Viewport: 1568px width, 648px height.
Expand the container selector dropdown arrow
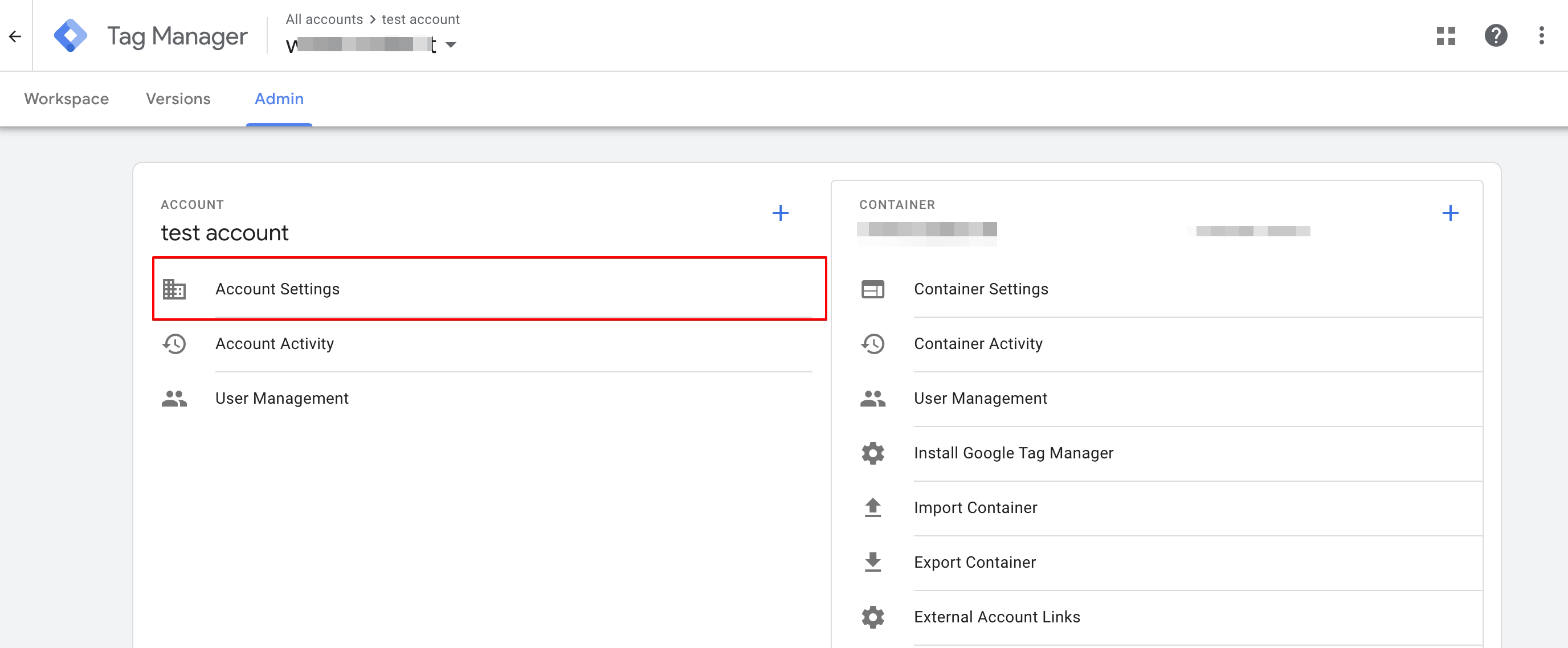pyautogui.click(x=451, y=45)
